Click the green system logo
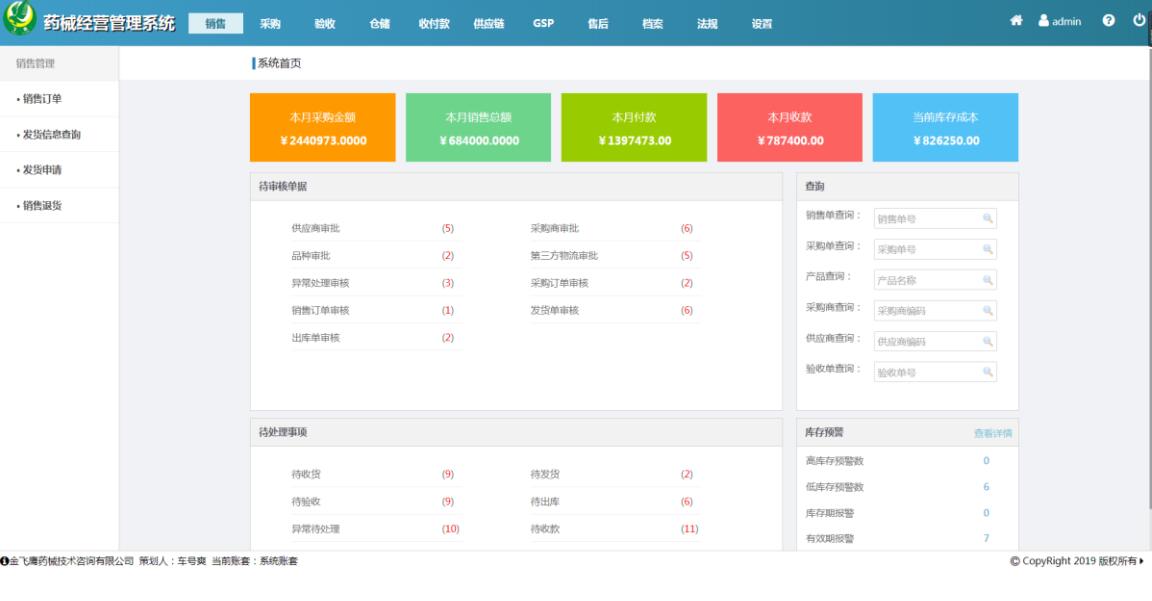Image resolution: width=1152 pixels, height=601 pixels. 20,18
